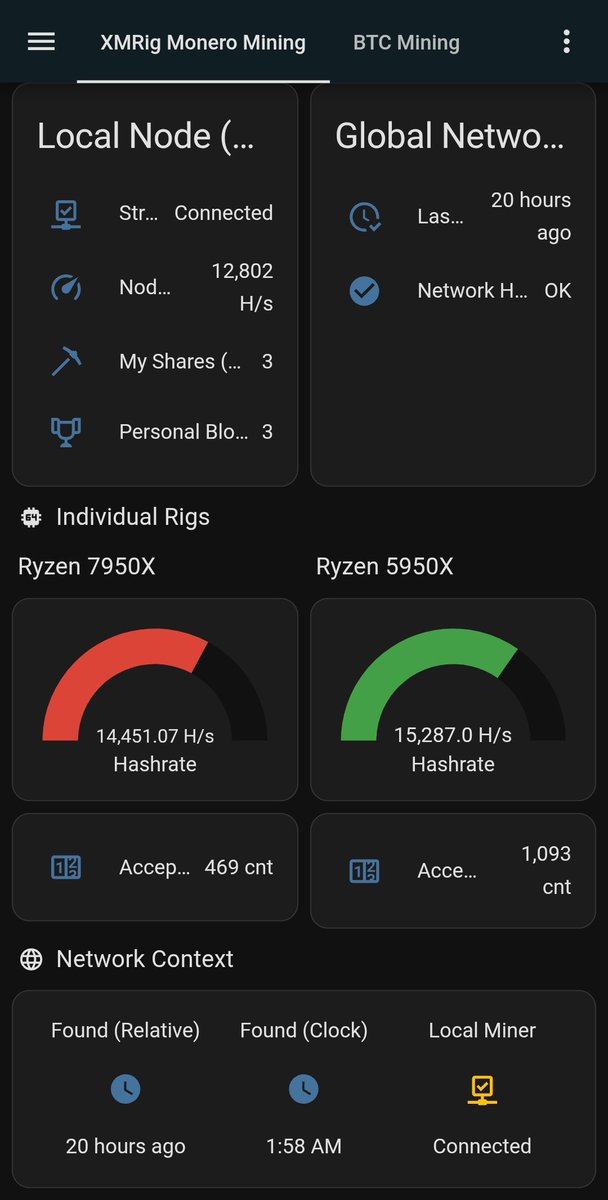This screenshot has width=608, height=1200.
Task: Click the My Shares pickaxe icon
Action: [66, 361]
